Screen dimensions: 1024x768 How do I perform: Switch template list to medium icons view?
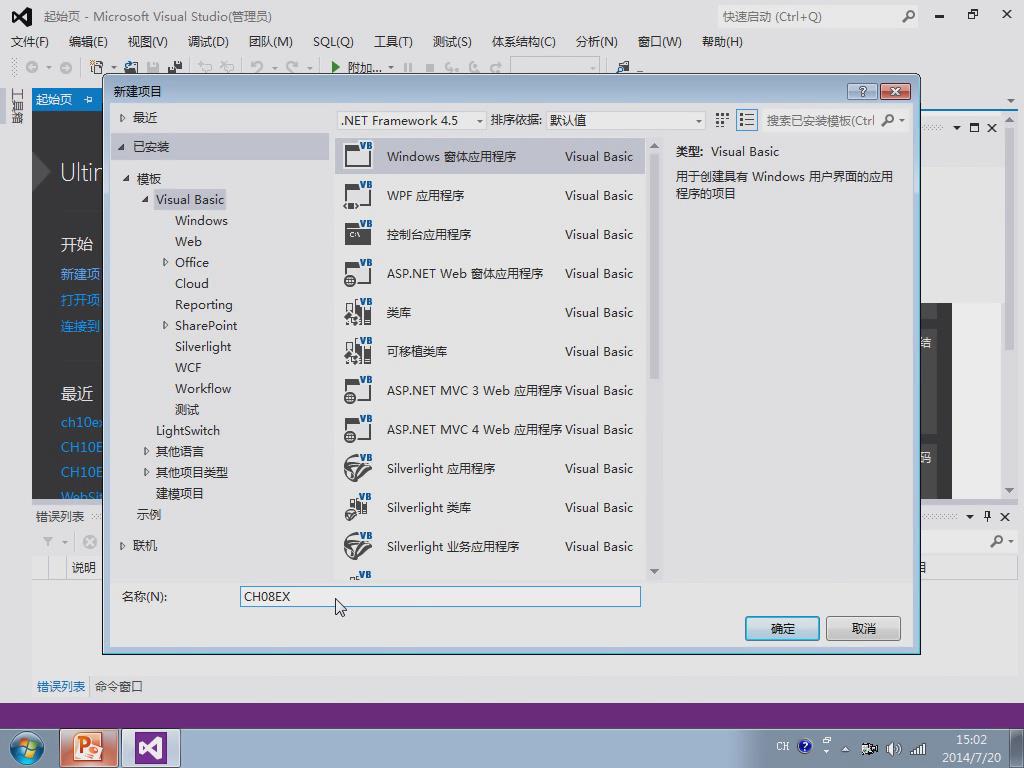pos(722,120)
